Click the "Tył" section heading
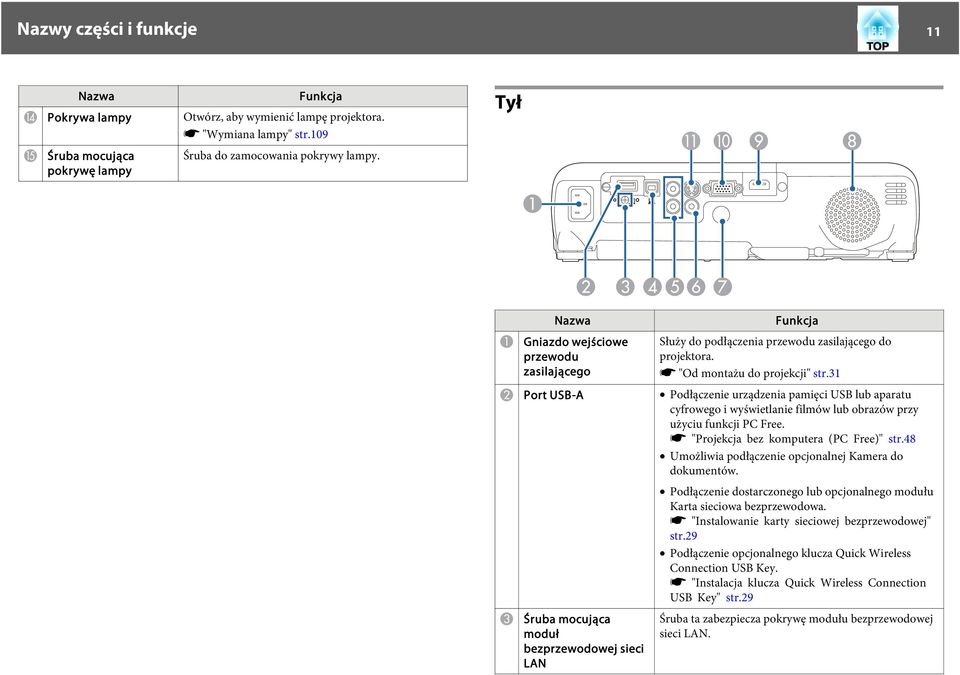960x675 pixels. click(508, 102)
